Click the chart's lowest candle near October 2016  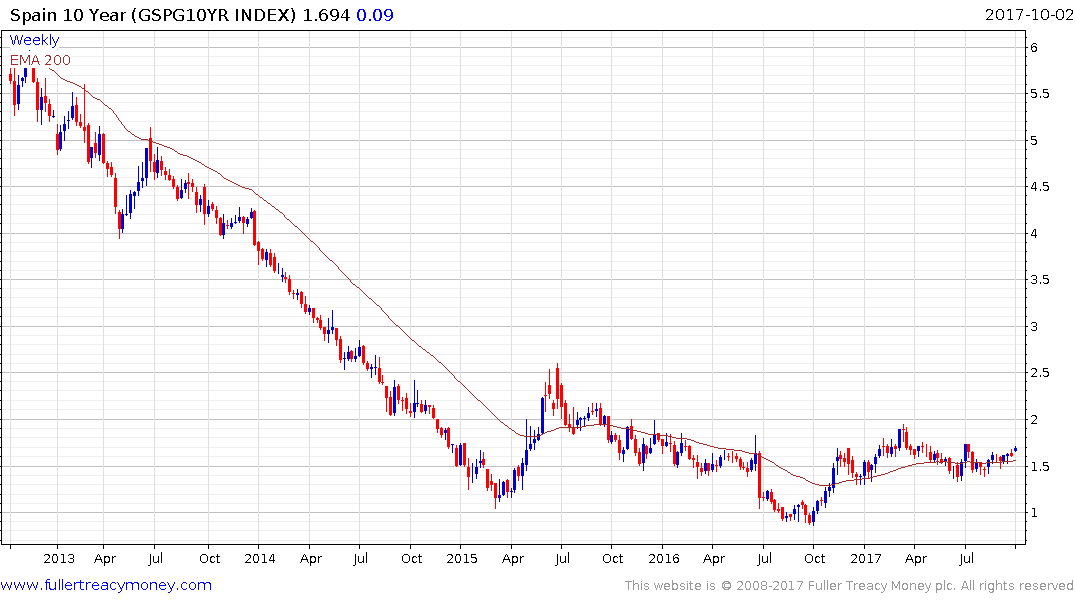(812, 516)
